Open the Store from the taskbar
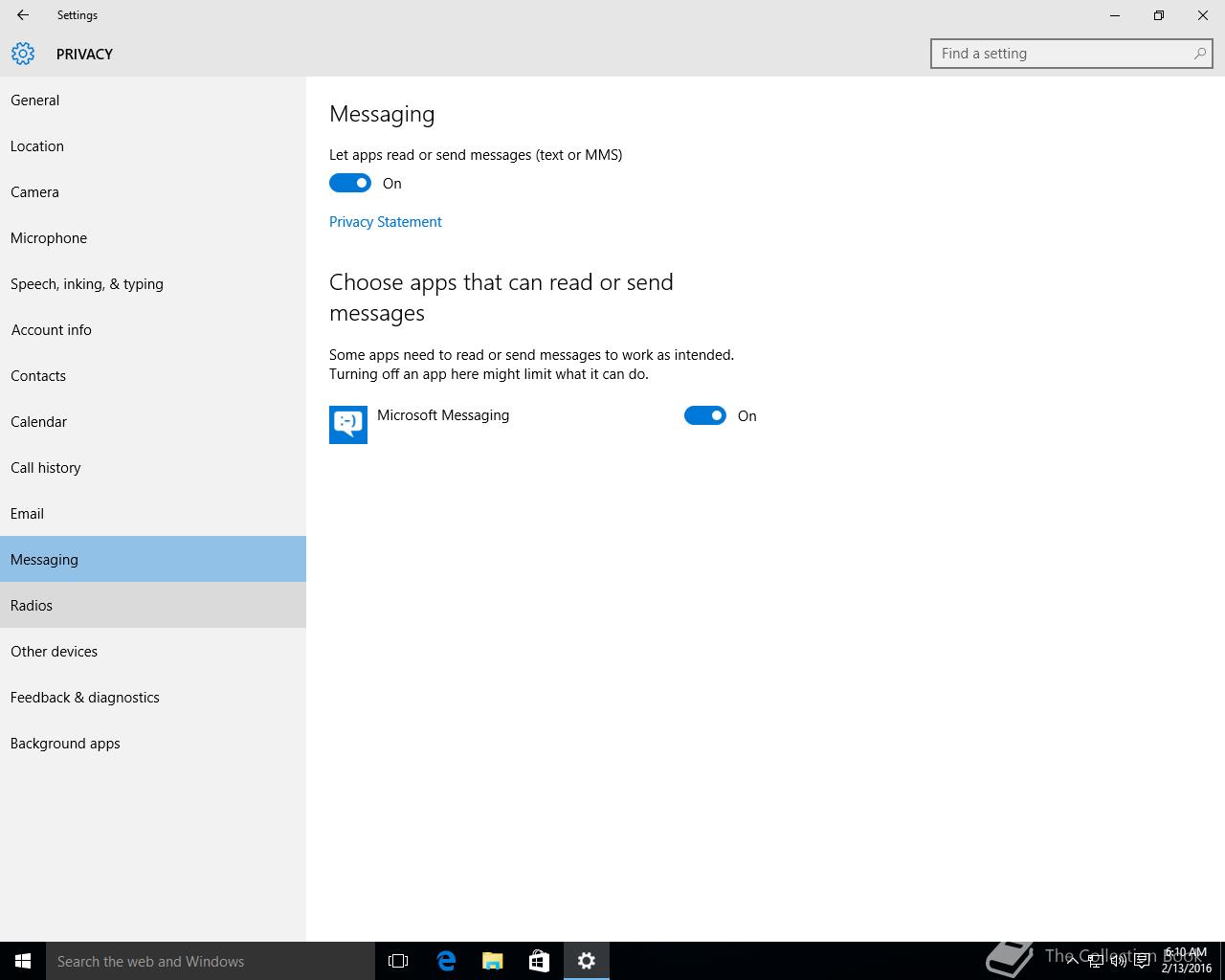The image size is (1225, 980). (x=539, y=961)
